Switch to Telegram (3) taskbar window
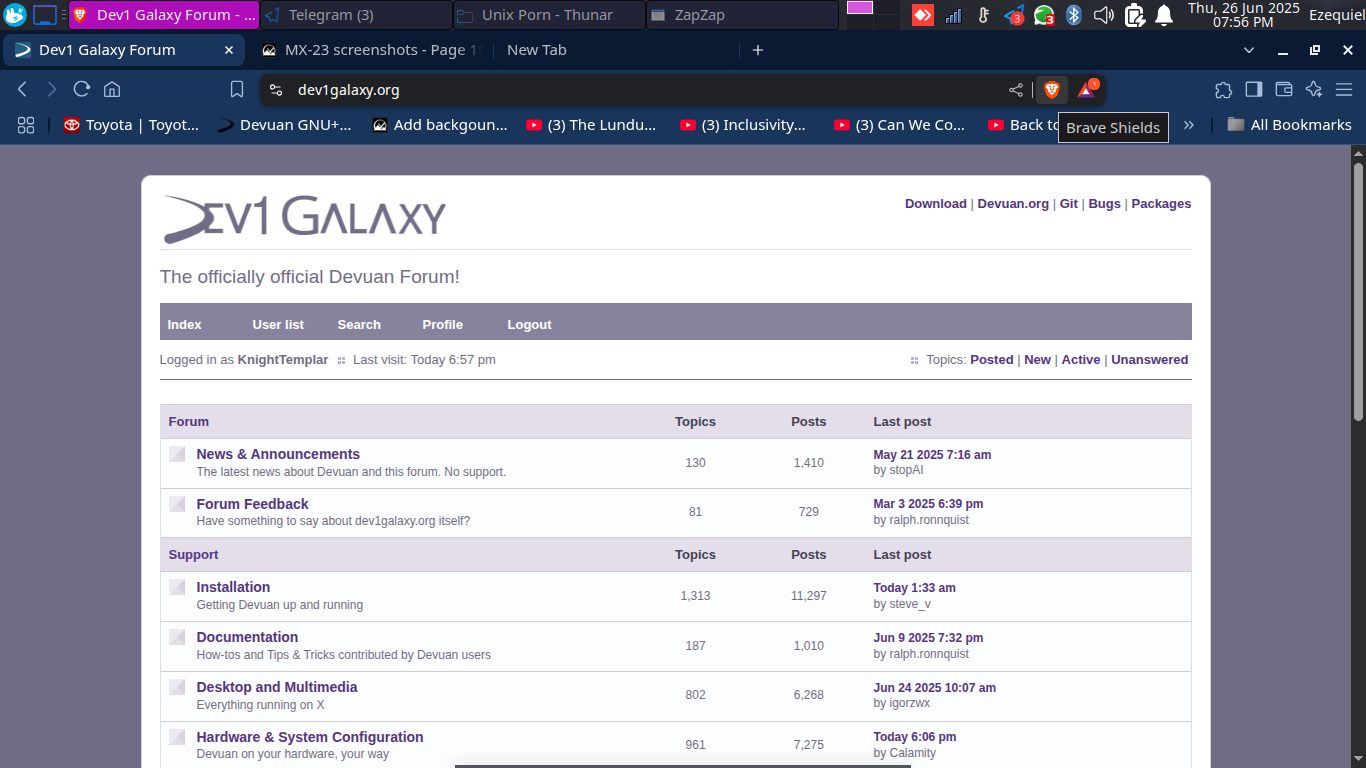 355,15
